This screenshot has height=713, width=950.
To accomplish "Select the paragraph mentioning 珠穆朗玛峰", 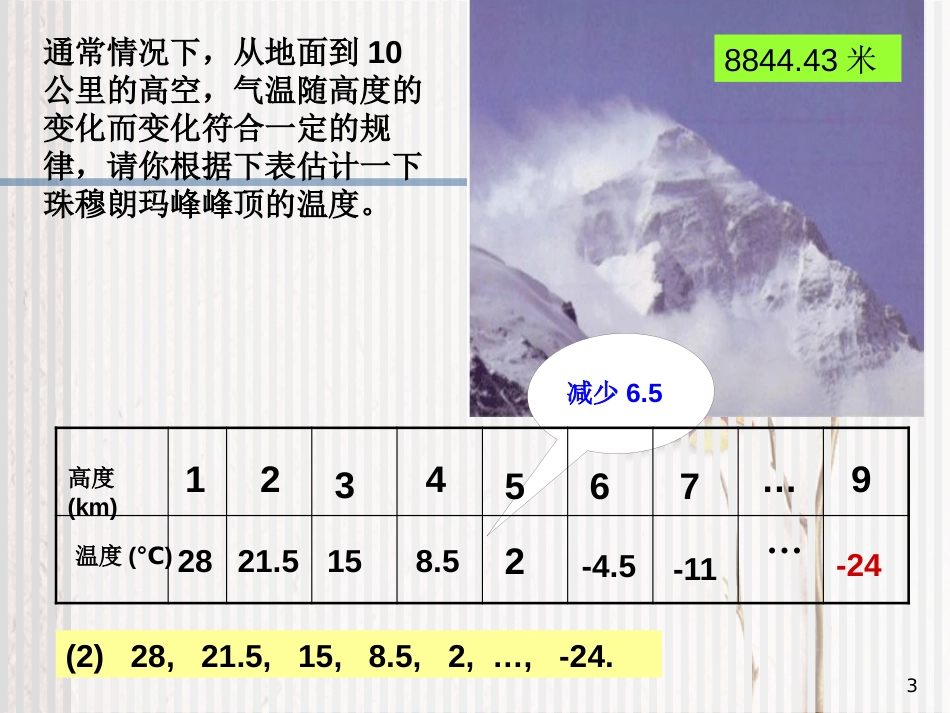I will coord(233,128).
